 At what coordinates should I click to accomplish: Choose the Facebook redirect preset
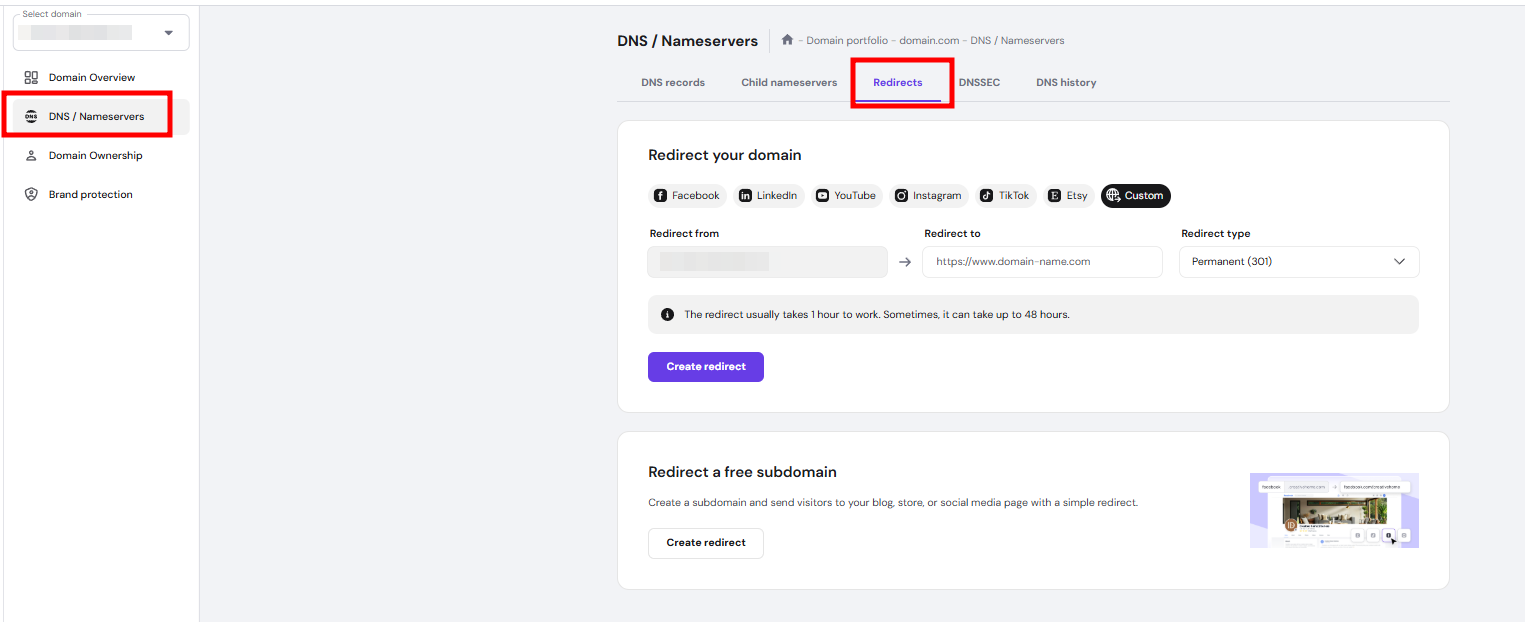(686, 195)
